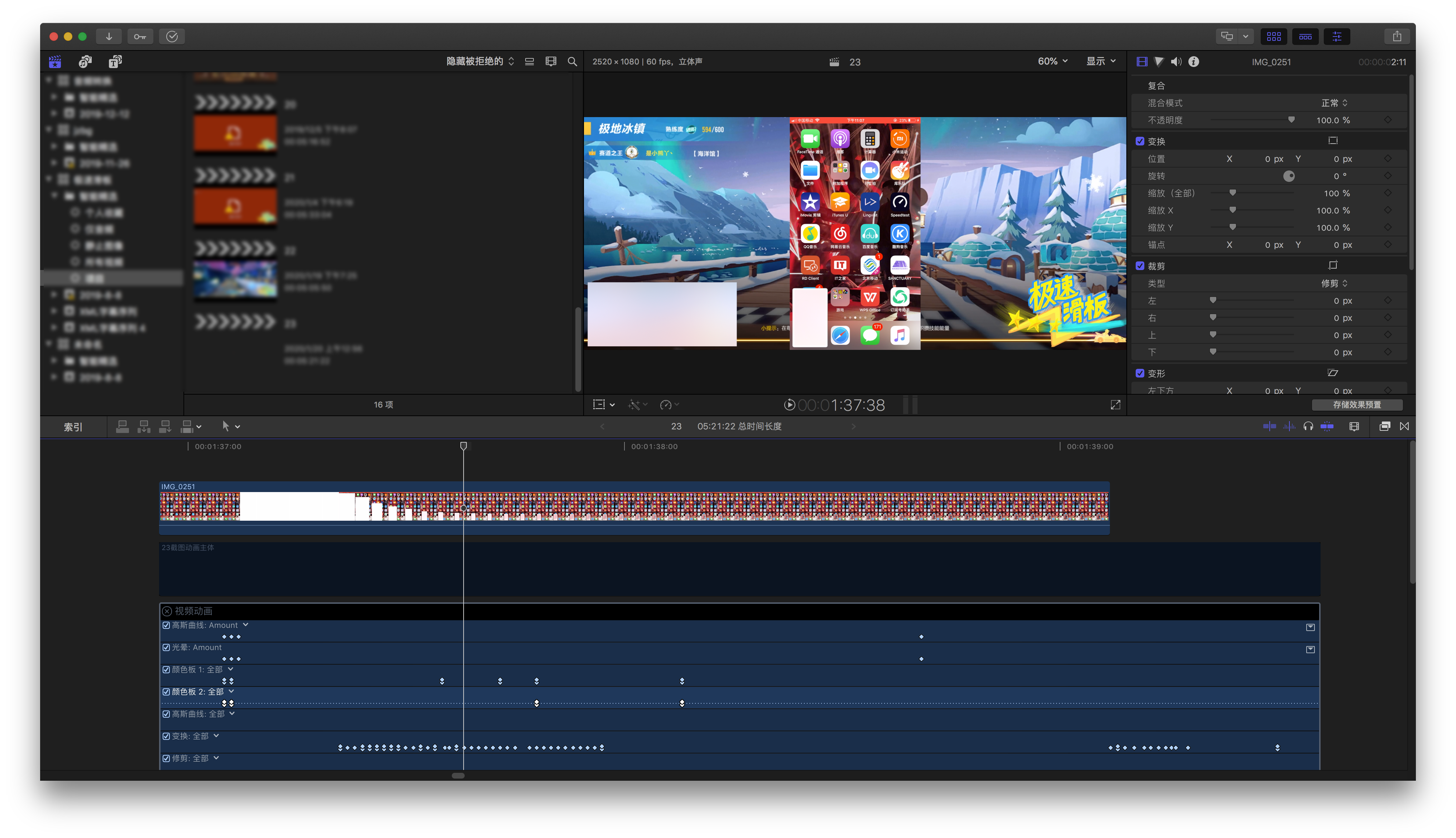Open the keyword editor key icon
Screen dimensions: 1456x838
(140, 36)
